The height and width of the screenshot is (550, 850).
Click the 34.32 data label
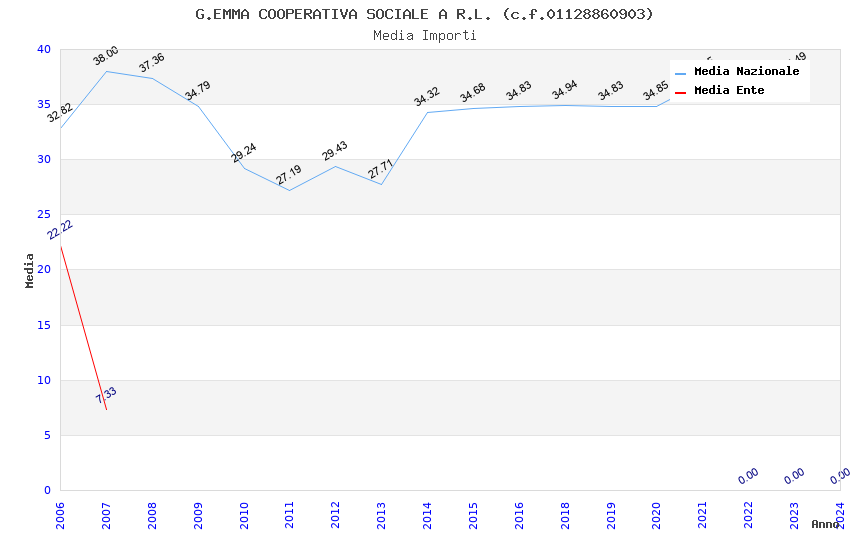(x=427, y=96)
